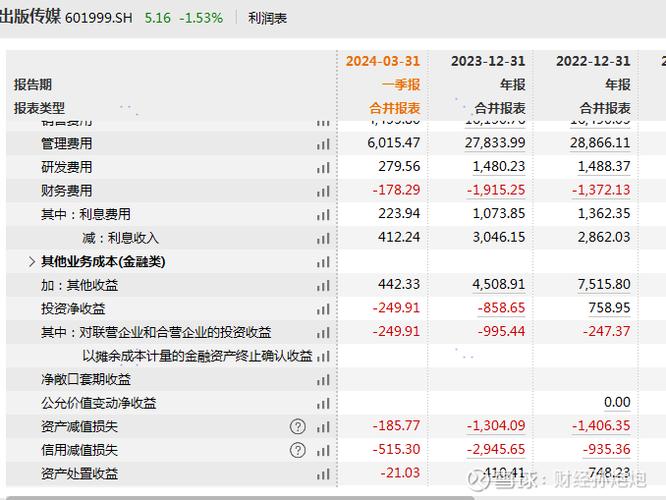Select the 2024-03-31 column header

383,61
